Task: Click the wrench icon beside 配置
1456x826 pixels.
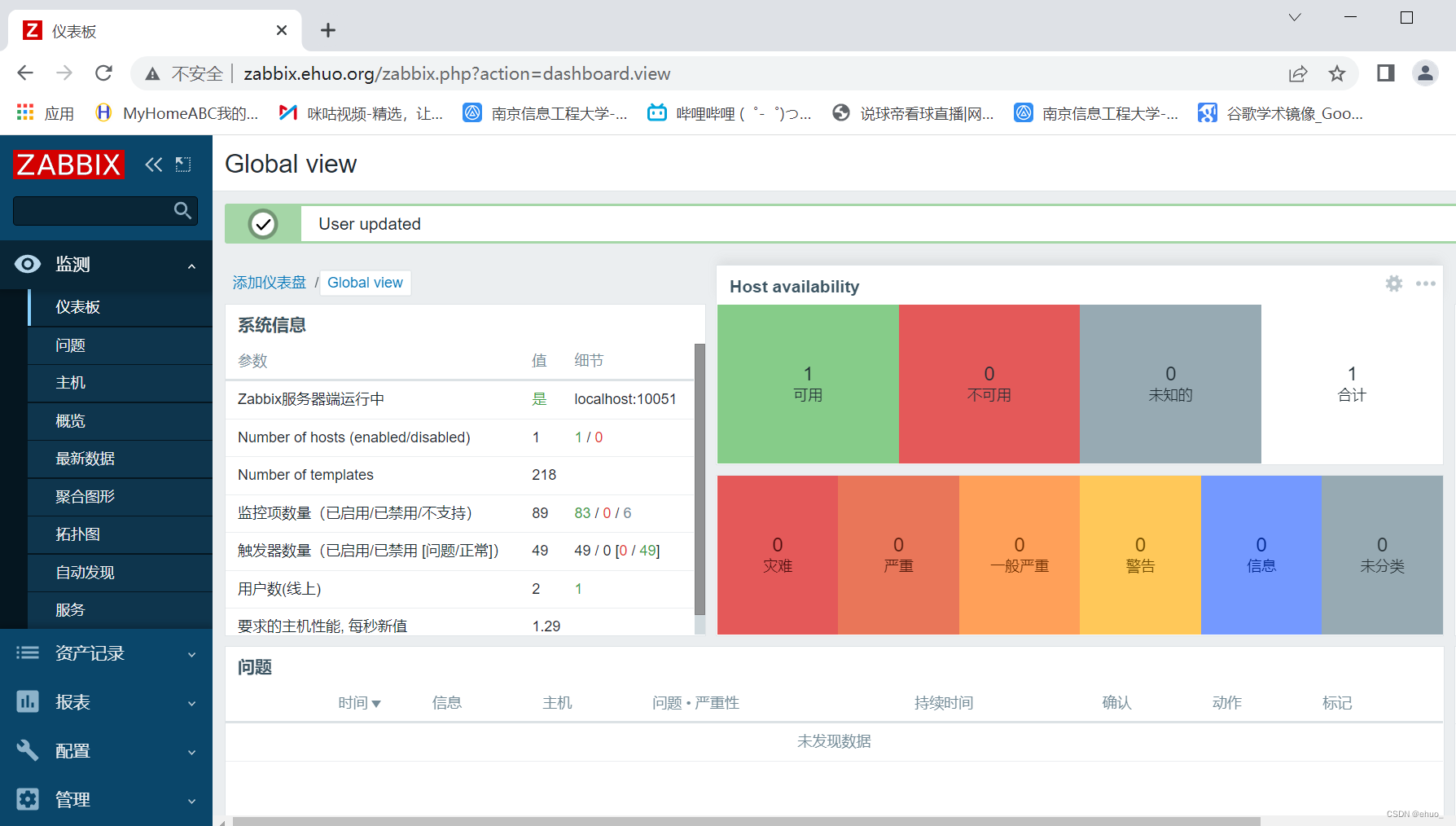Action: click(28, 750)
